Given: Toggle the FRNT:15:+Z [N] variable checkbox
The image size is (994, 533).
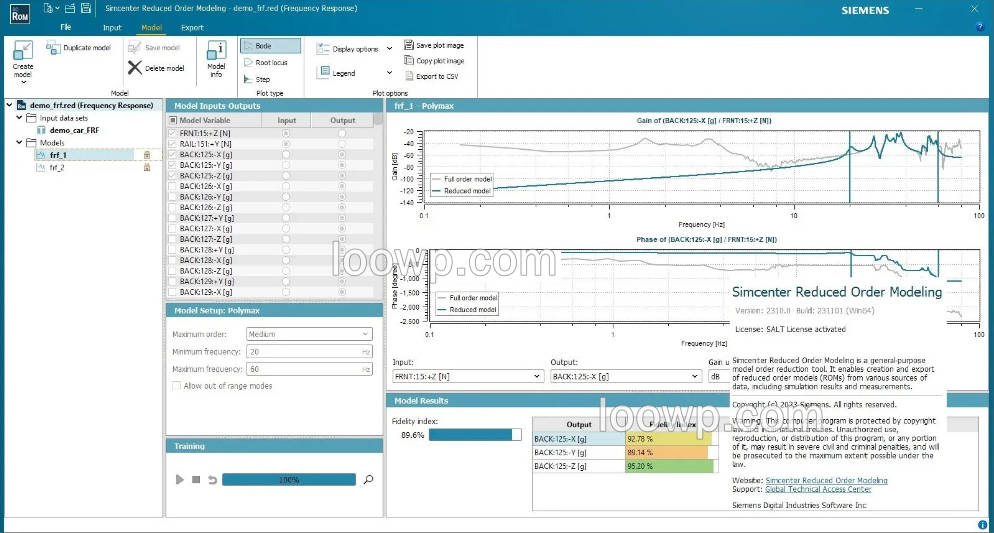Looking at the screenshot, I should 172,134.
